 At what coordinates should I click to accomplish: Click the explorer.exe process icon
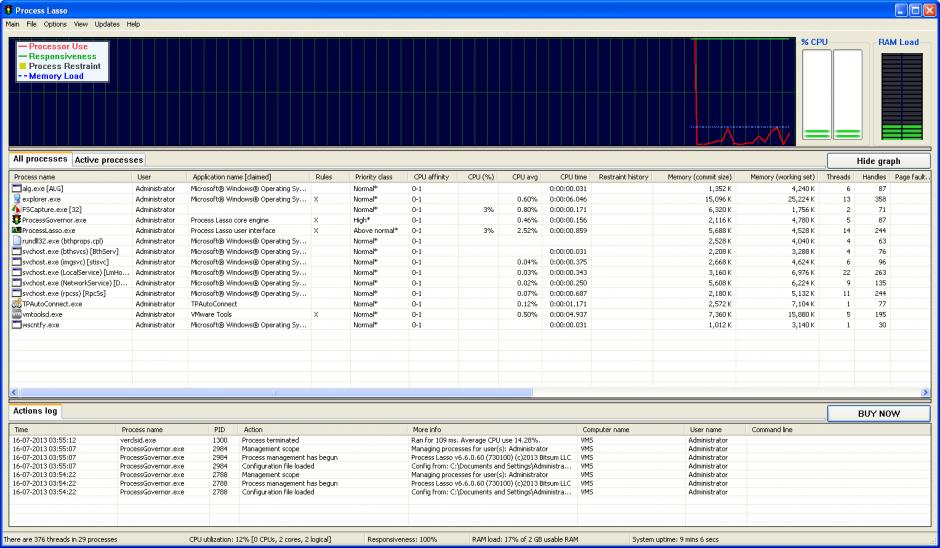(17, 199)
